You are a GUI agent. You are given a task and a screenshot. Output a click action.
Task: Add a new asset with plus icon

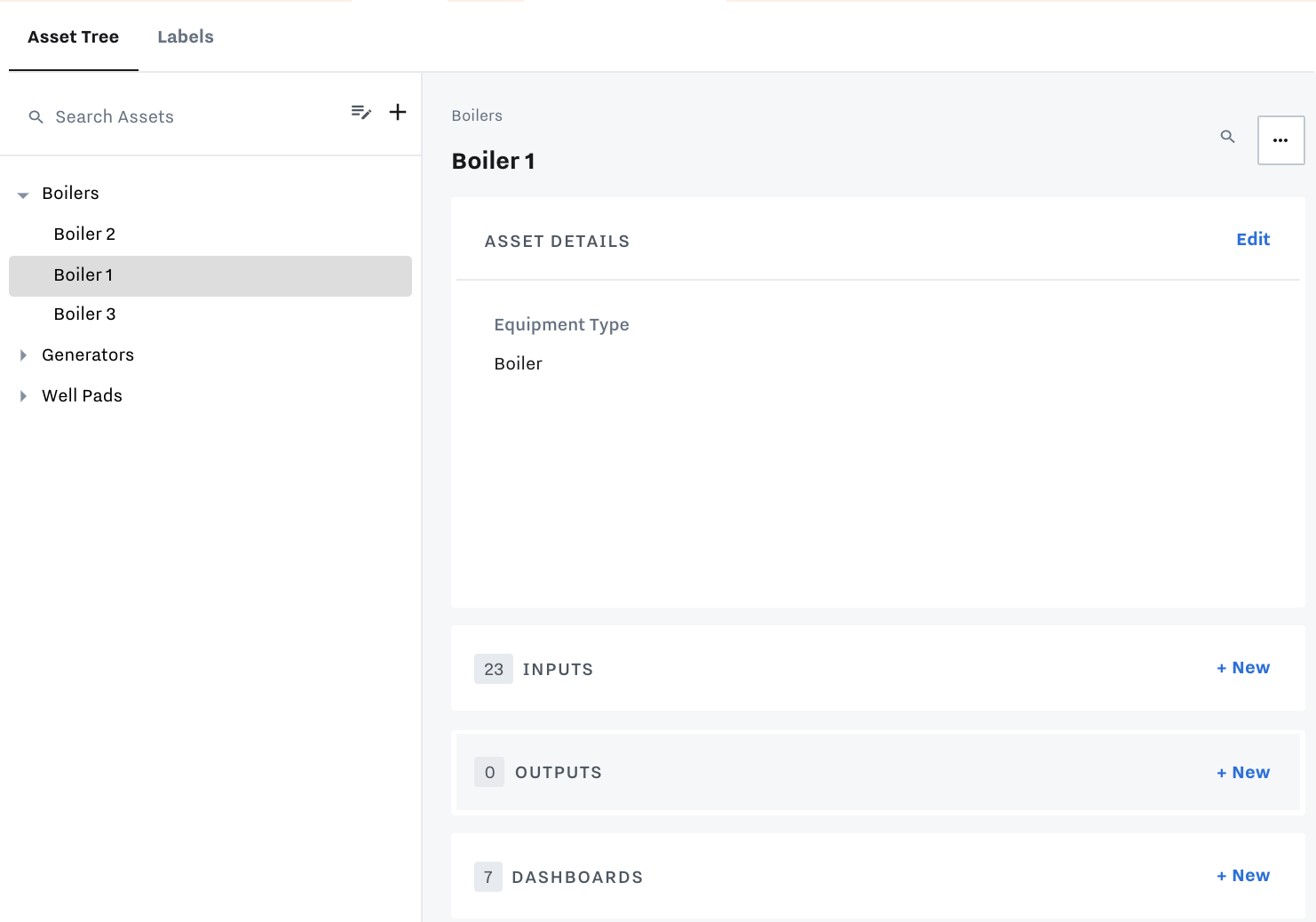point(398,112)
